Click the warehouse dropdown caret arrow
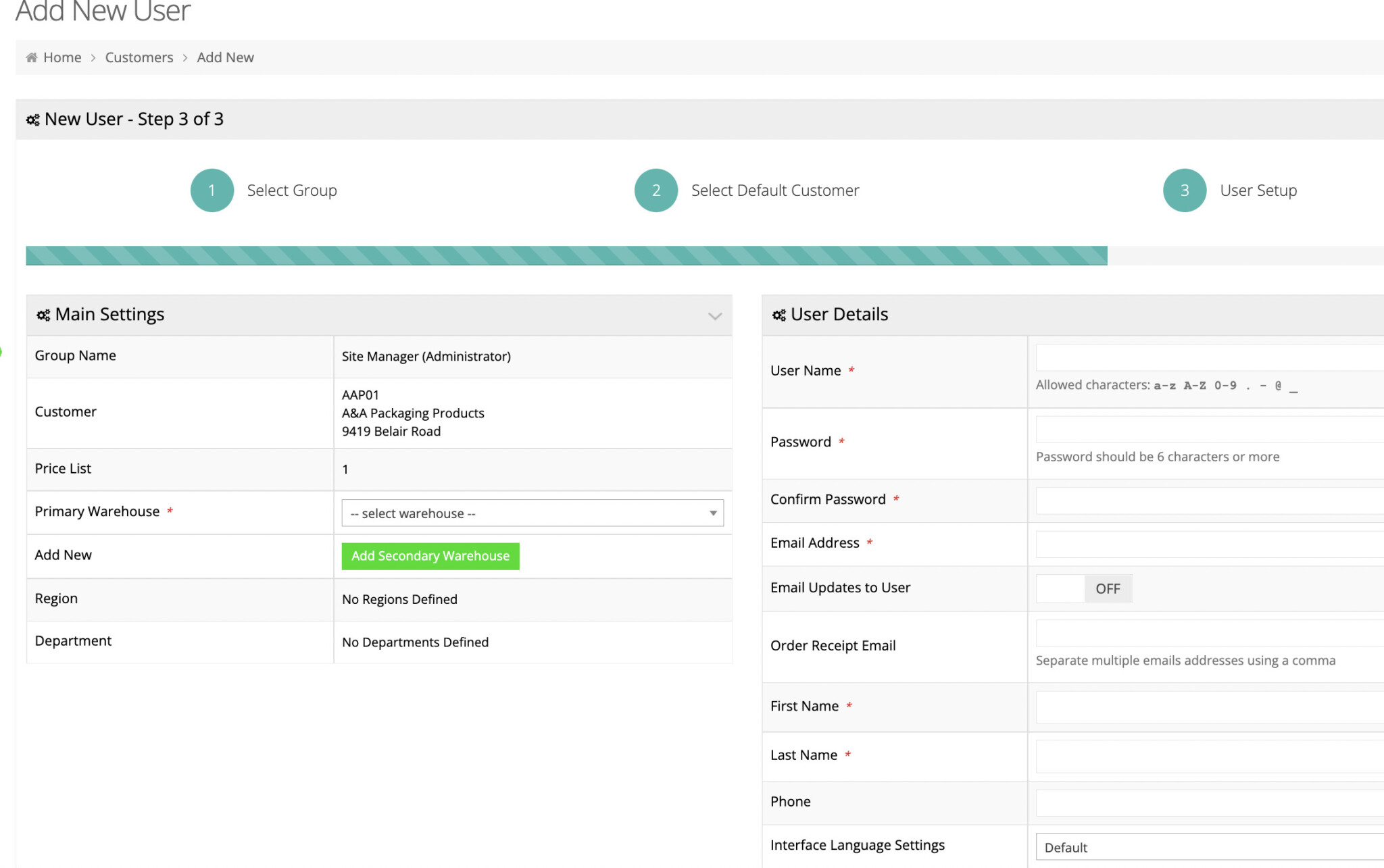Viewport: 1384px width, 868px height. coord(712,513)
